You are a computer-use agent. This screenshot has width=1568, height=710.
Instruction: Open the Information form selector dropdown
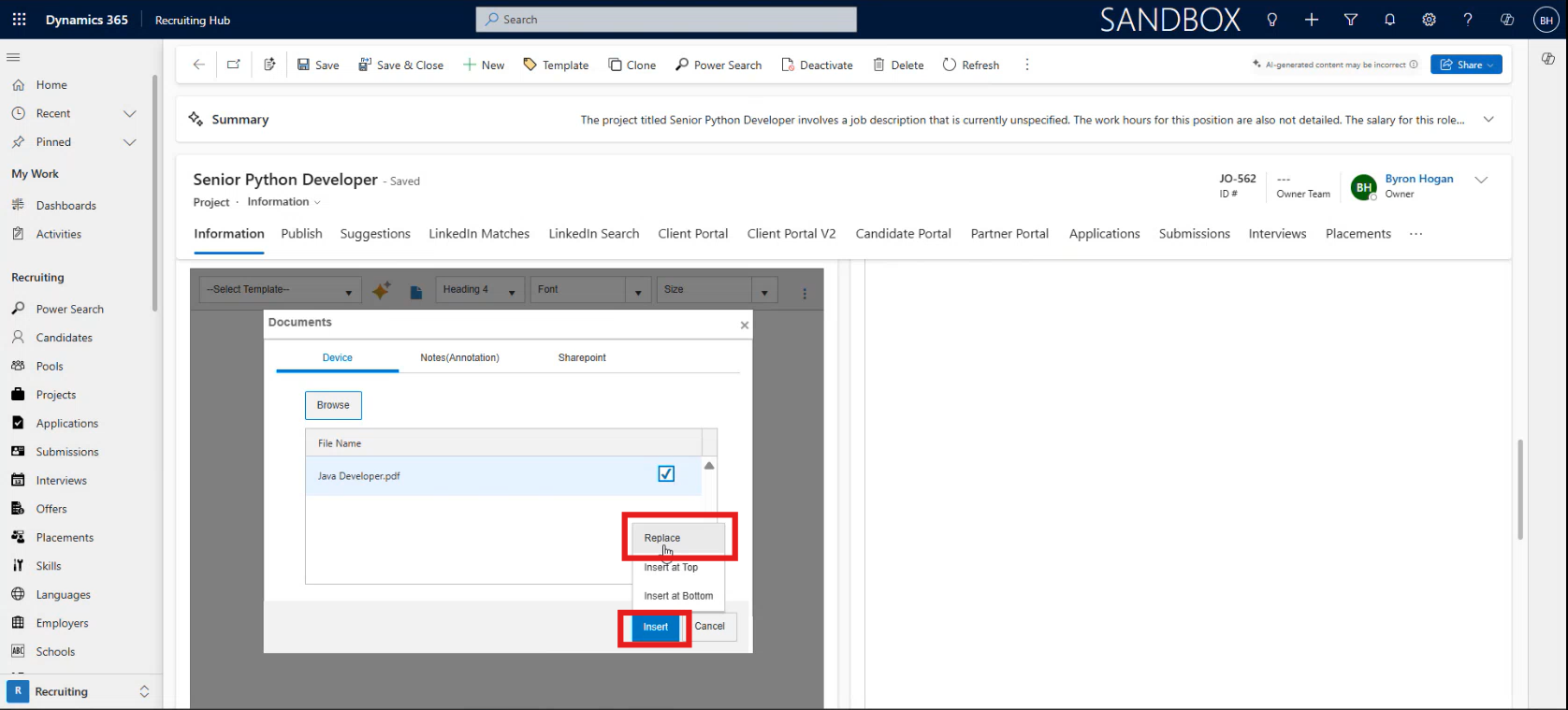[284, 202]
